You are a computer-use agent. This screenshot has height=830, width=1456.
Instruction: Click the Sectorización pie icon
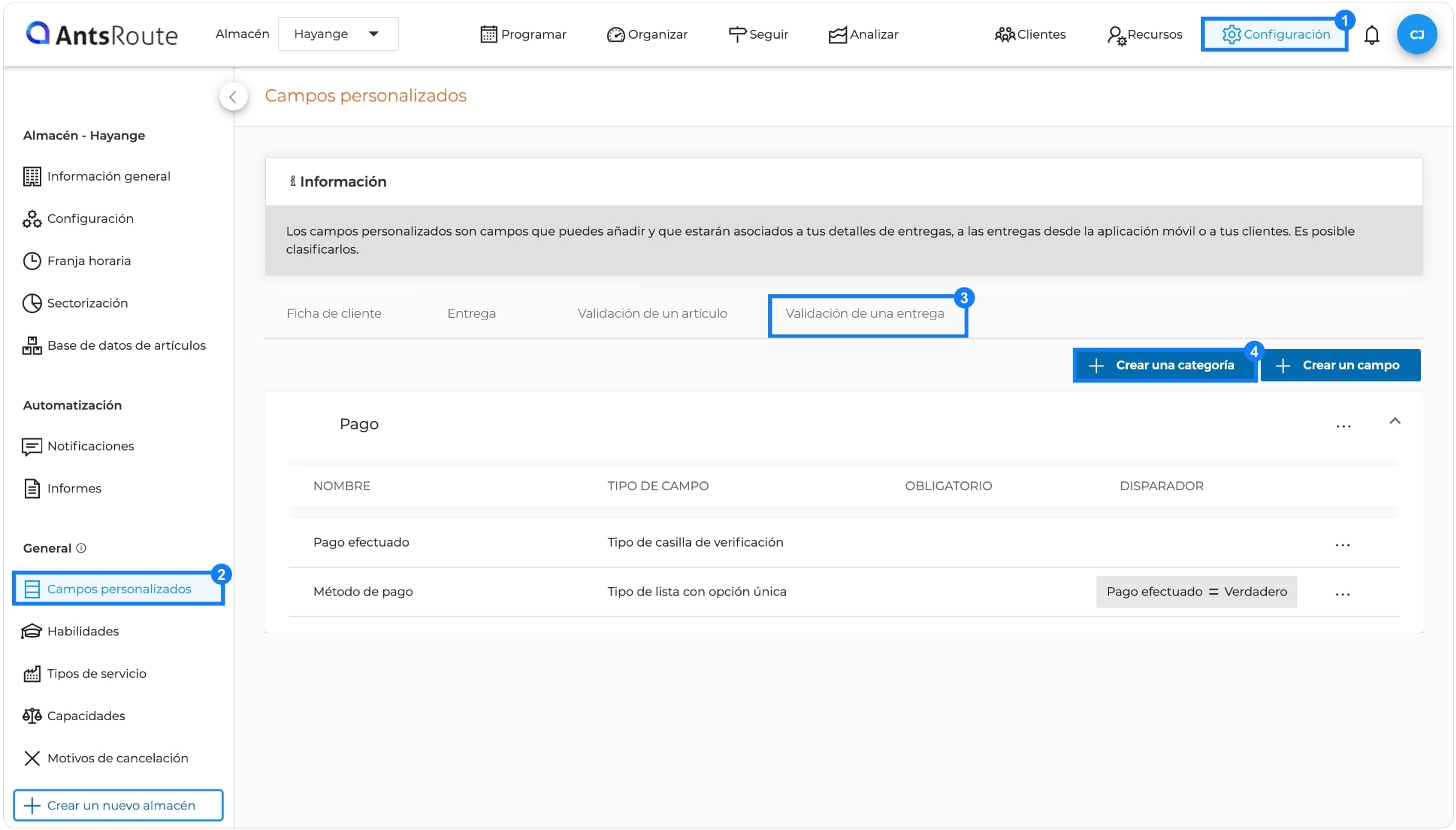(x=32, y=303)
